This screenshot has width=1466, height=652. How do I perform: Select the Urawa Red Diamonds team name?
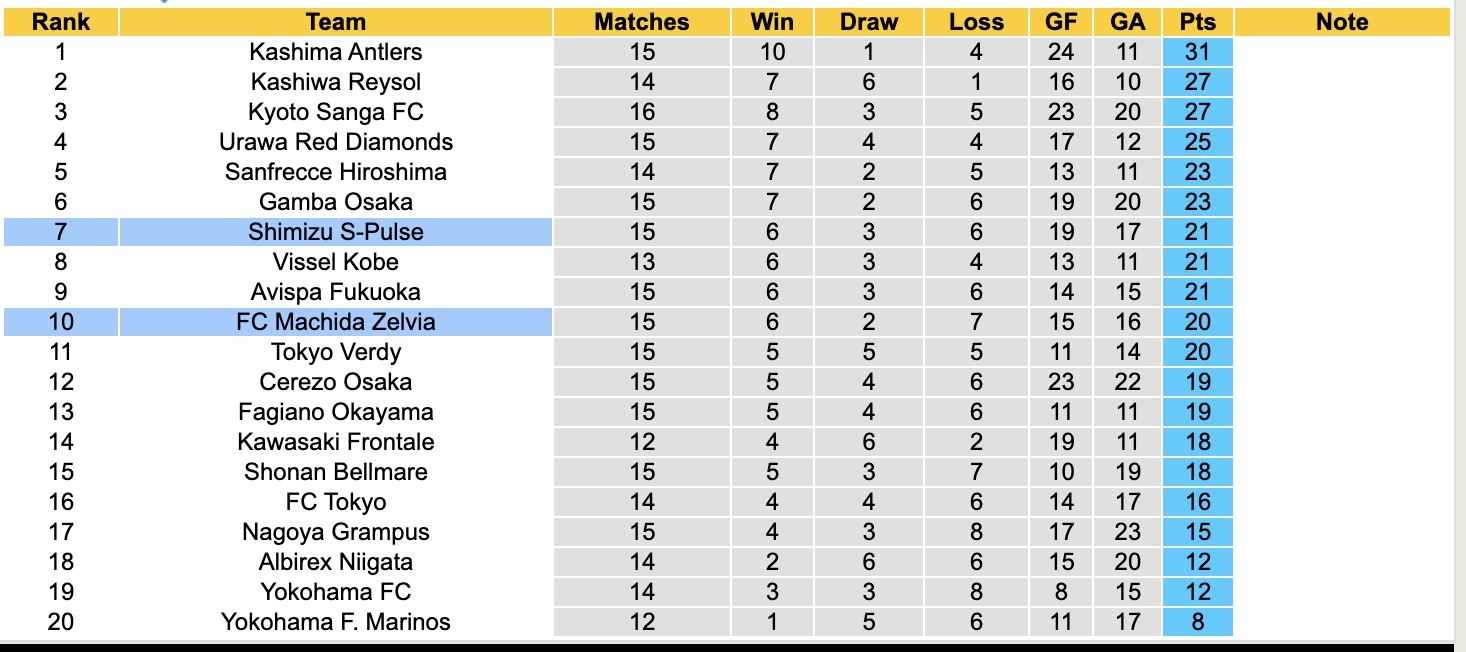click(x=336, y=142)
